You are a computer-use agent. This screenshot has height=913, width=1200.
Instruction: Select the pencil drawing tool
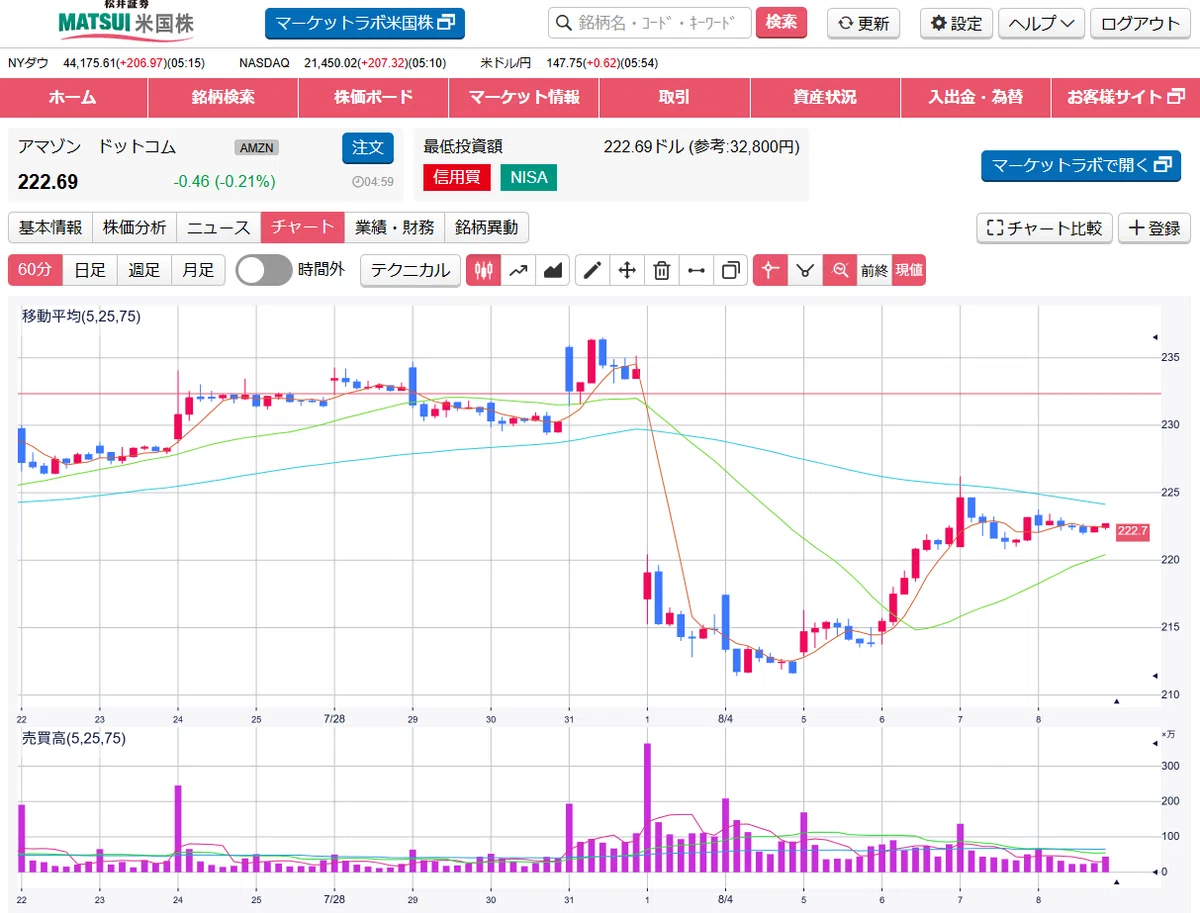coord(592,270)
